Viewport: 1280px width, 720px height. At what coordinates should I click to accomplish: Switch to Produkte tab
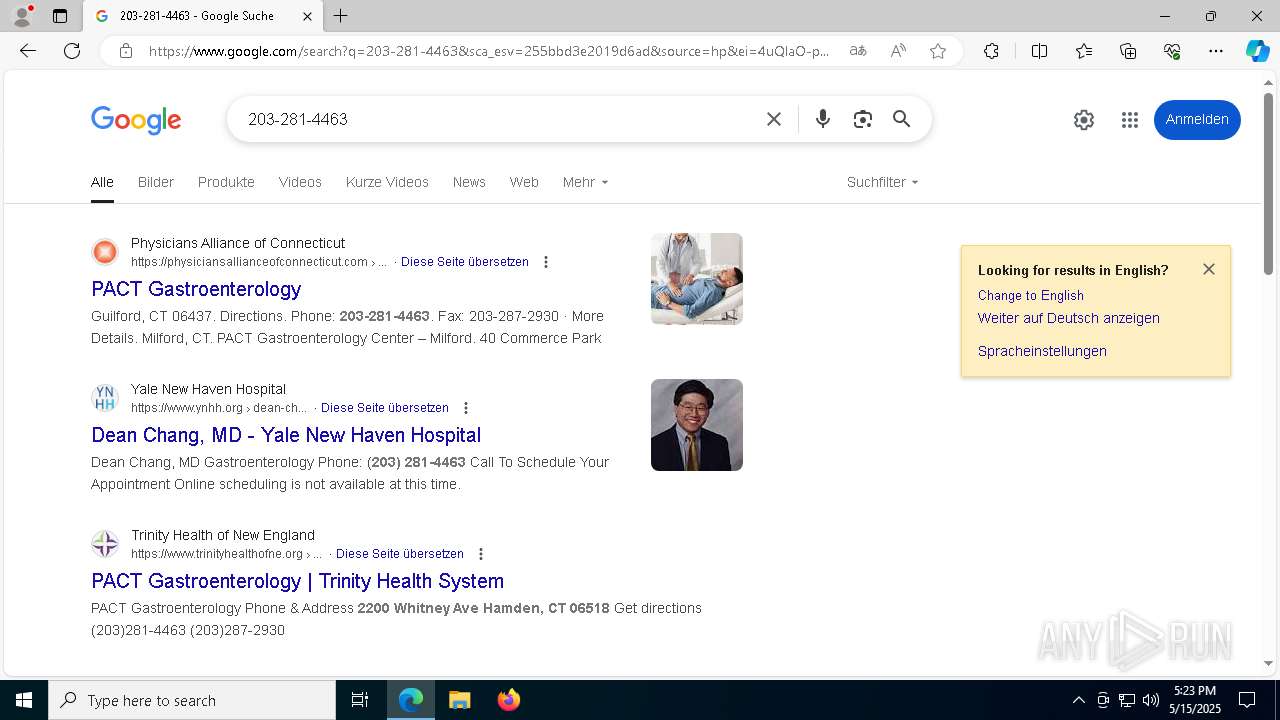pos(226,182)
